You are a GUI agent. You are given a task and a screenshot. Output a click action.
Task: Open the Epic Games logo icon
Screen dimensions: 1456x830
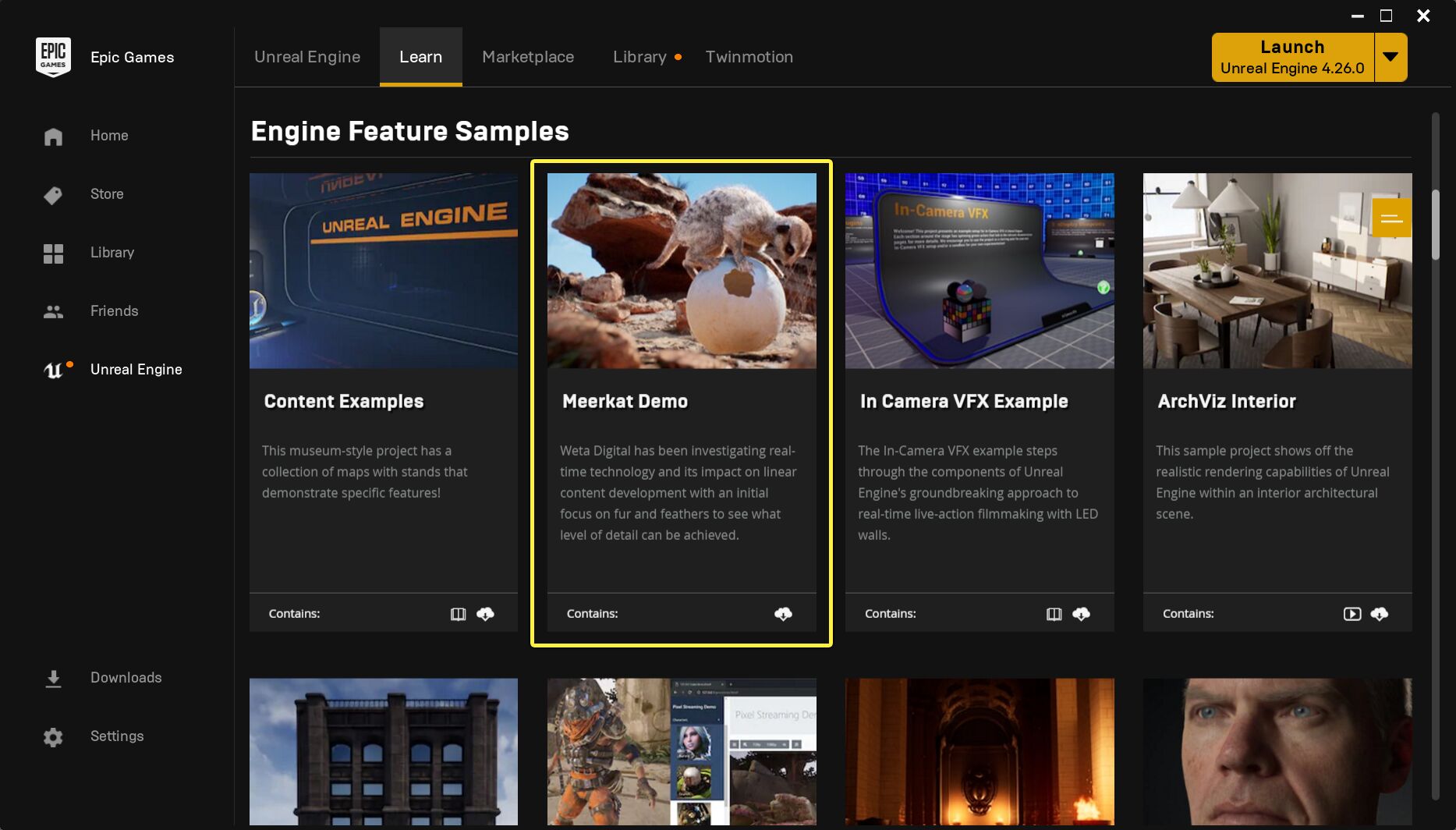coord(52,55)
